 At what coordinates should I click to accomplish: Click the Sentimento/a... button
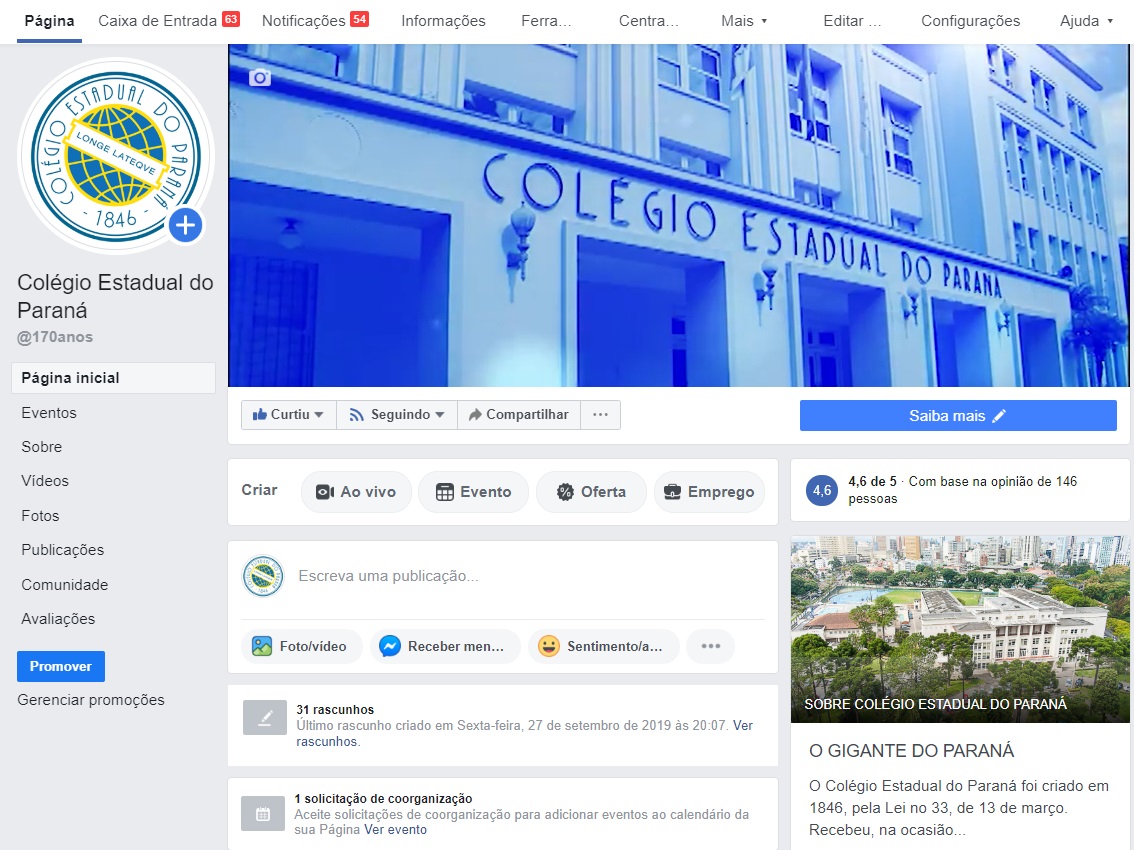click(604, 646)
